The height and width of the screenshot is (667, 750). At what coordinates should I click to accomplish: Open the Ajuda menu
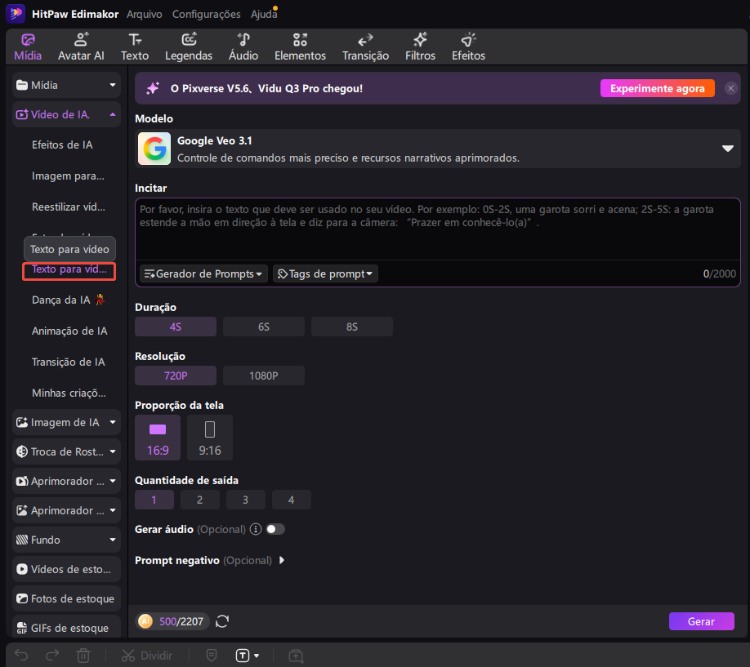pos(264,14)
